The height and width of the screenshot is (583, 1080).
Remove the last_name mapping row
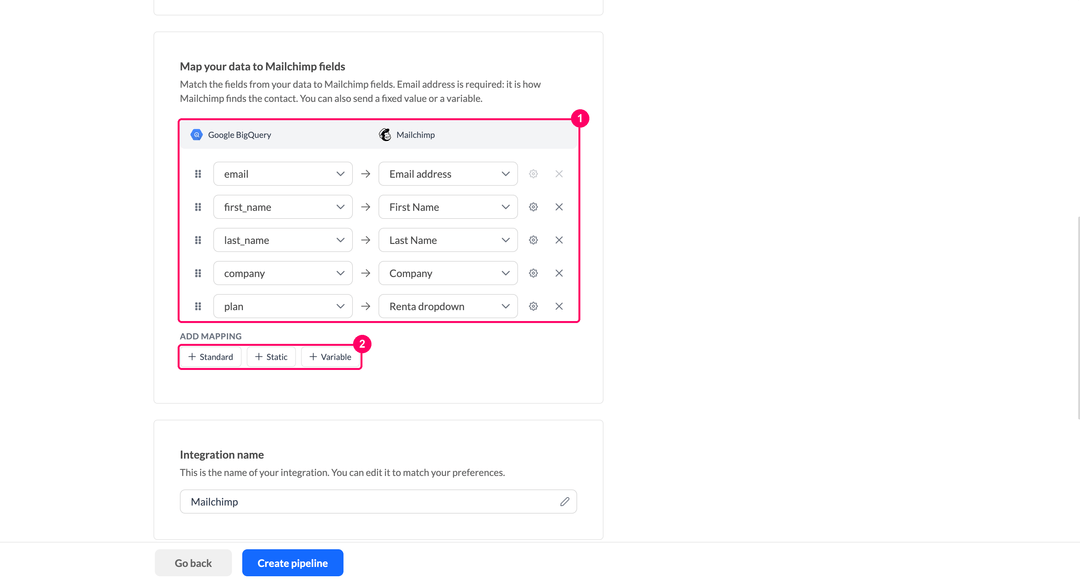(559, 240)
